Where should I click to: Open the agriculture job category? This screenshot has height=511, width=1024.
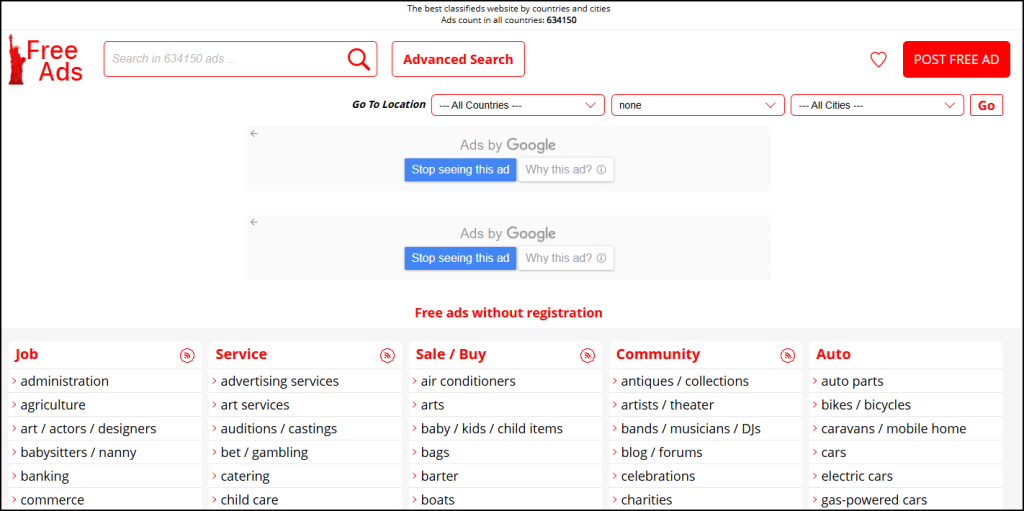[53, 405]
